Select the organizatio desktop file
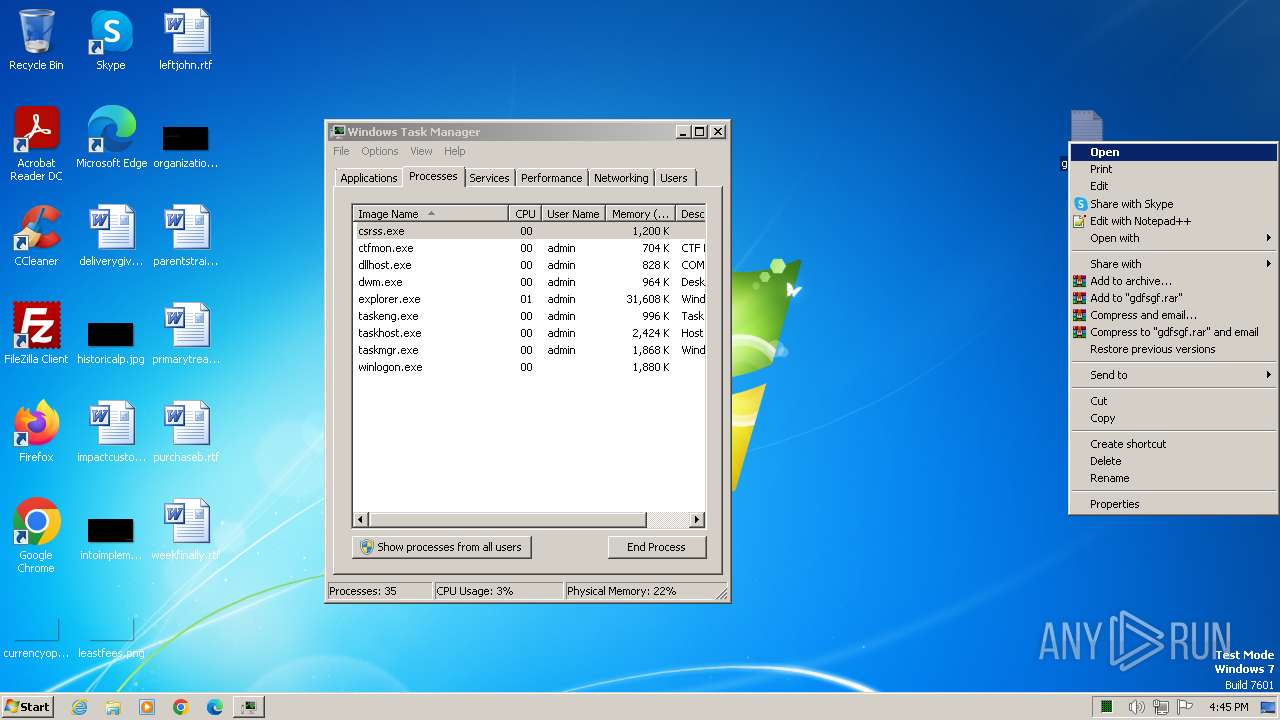Viewport: 1280px width, 720px height. pyautogui.click(x=186, y=145)
